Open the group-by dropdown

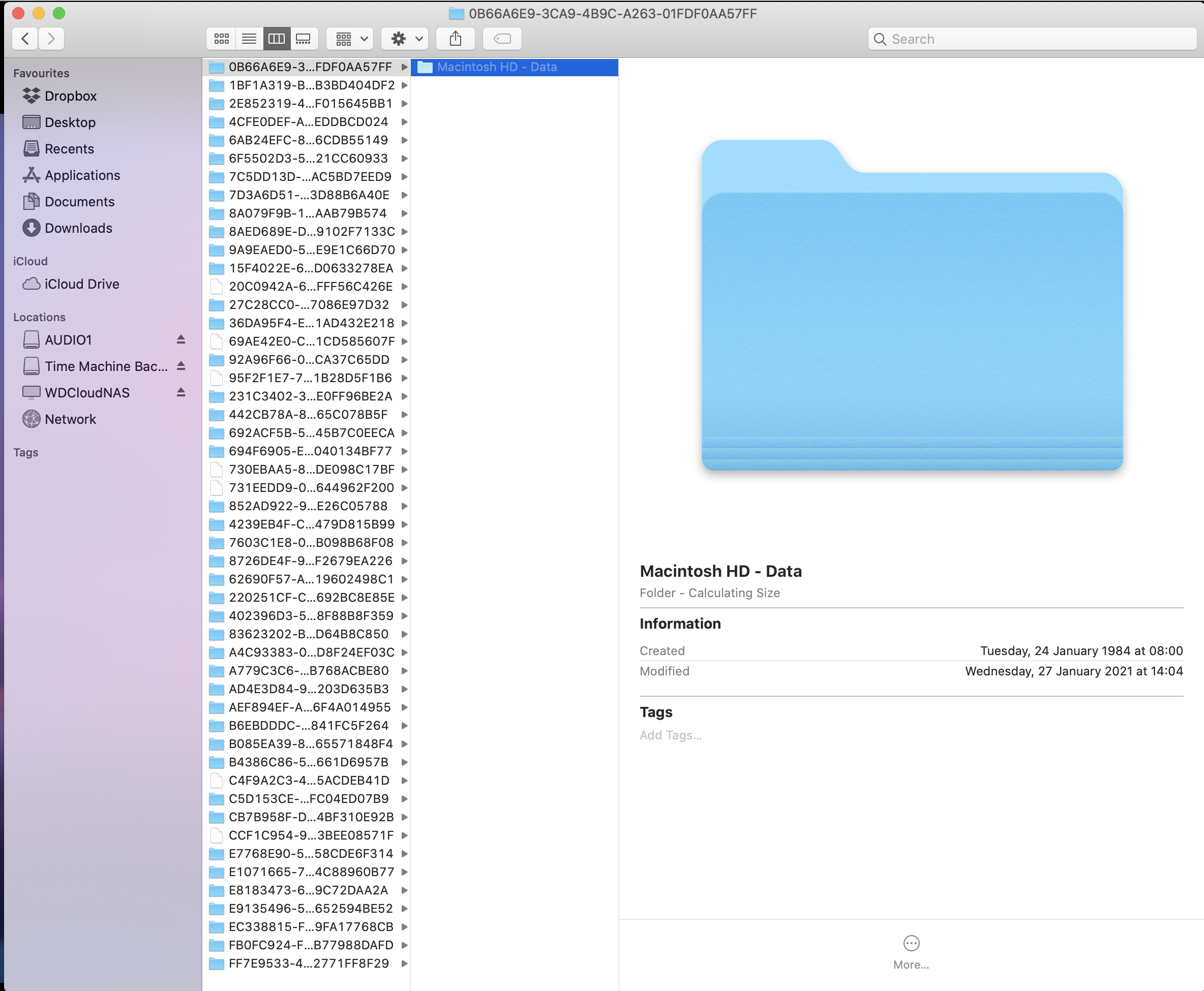pos(350,39)
